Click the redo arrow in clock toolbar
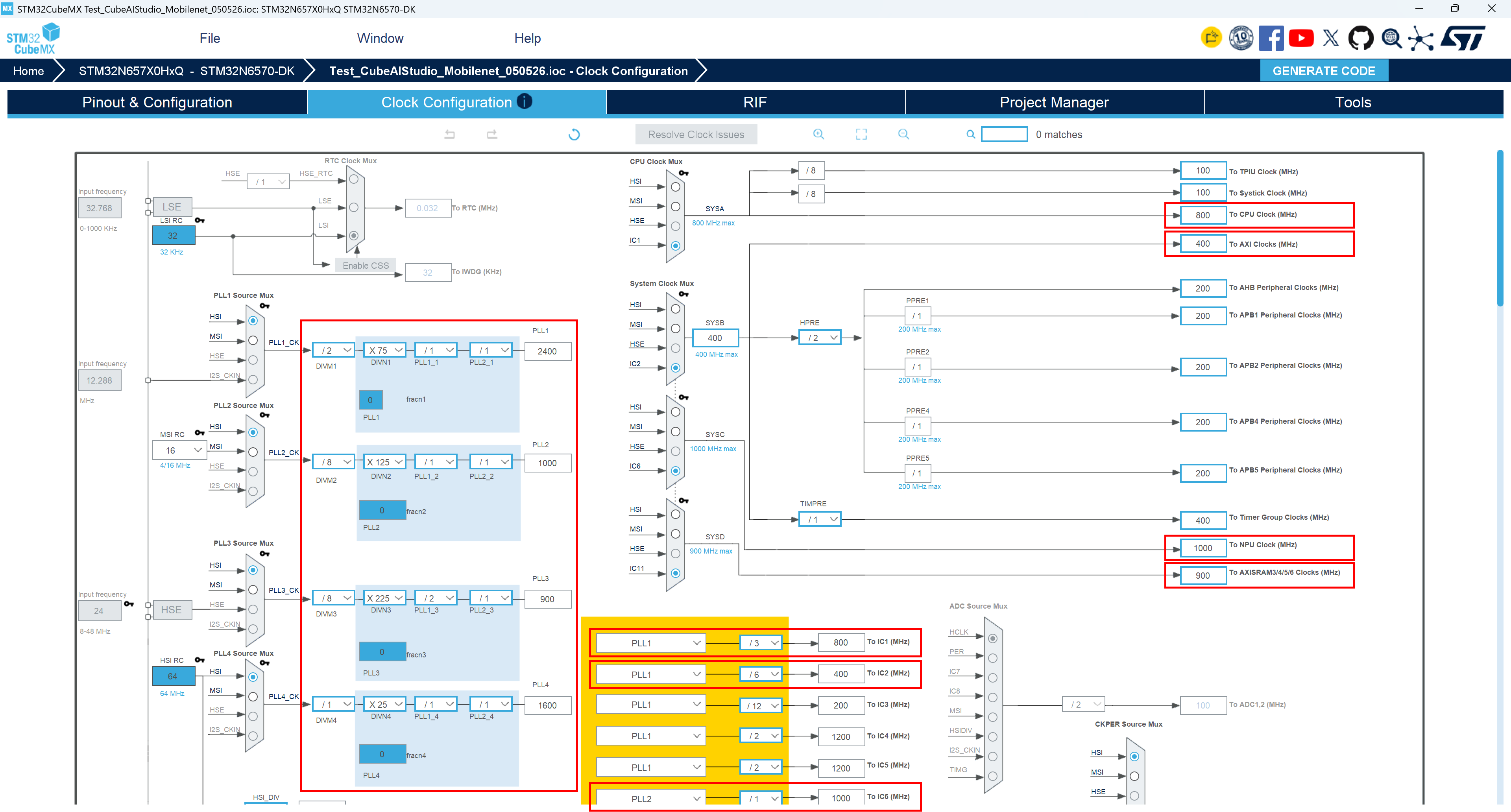This screenshot has height=812, width=1511. tap(492, 134)
